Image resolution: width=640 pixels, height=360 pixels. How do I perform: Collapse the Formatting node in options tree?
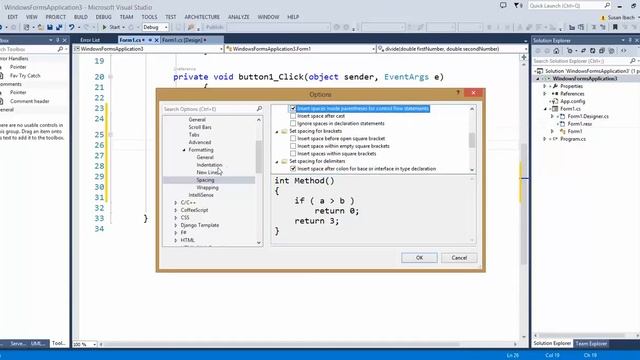coord(184,150)
